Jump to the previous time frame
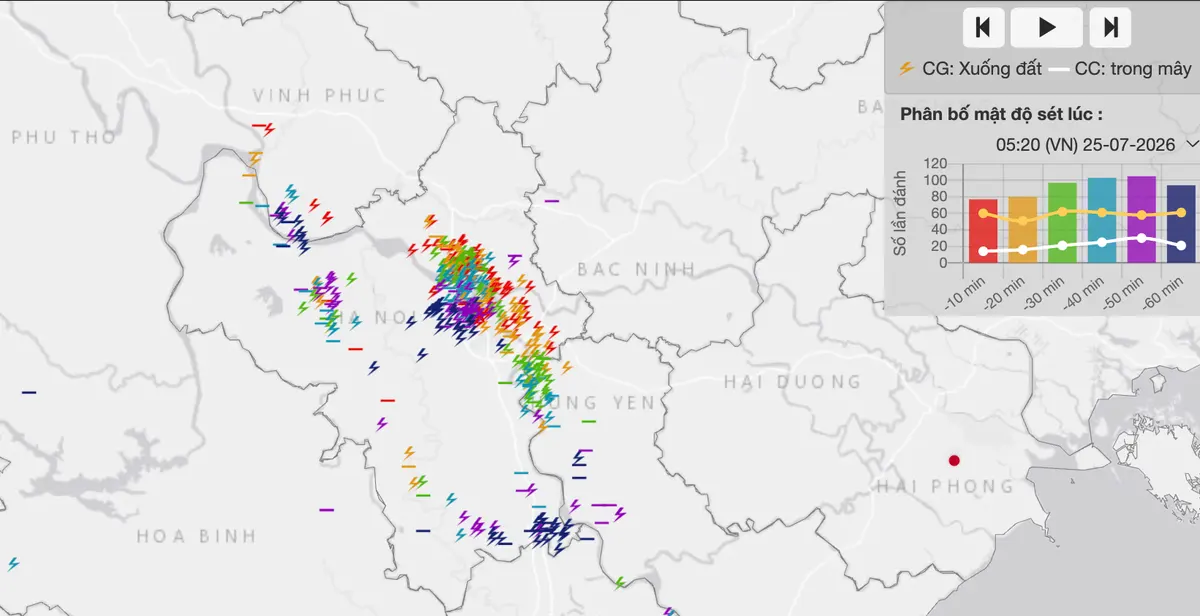The width and height of the screenshot is (1200, 616). [983, 27]
